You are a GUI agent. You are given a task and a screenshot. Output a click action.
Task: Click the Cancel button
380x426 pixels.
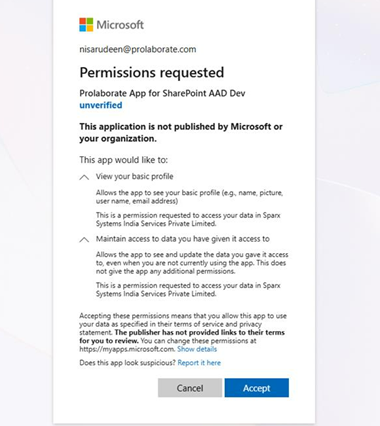point(190,388)
